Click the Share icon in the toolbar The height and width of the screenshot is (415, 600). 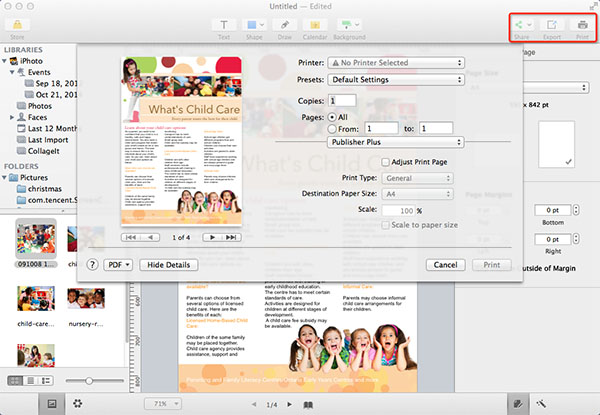(523, 24)
